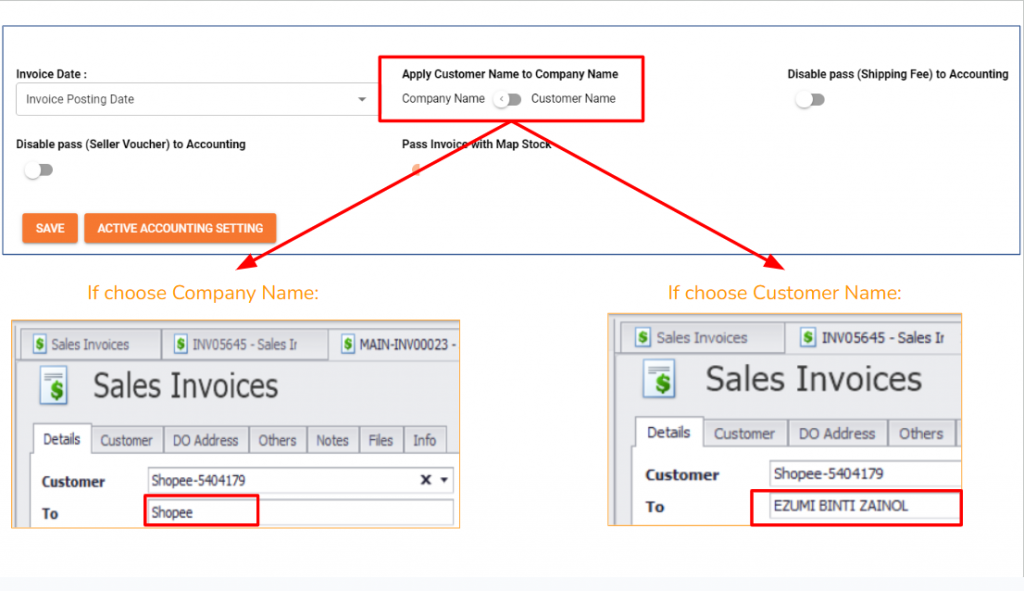Clear Customer field with X icon
This screenshot has height=591, width=1024.
426,480
